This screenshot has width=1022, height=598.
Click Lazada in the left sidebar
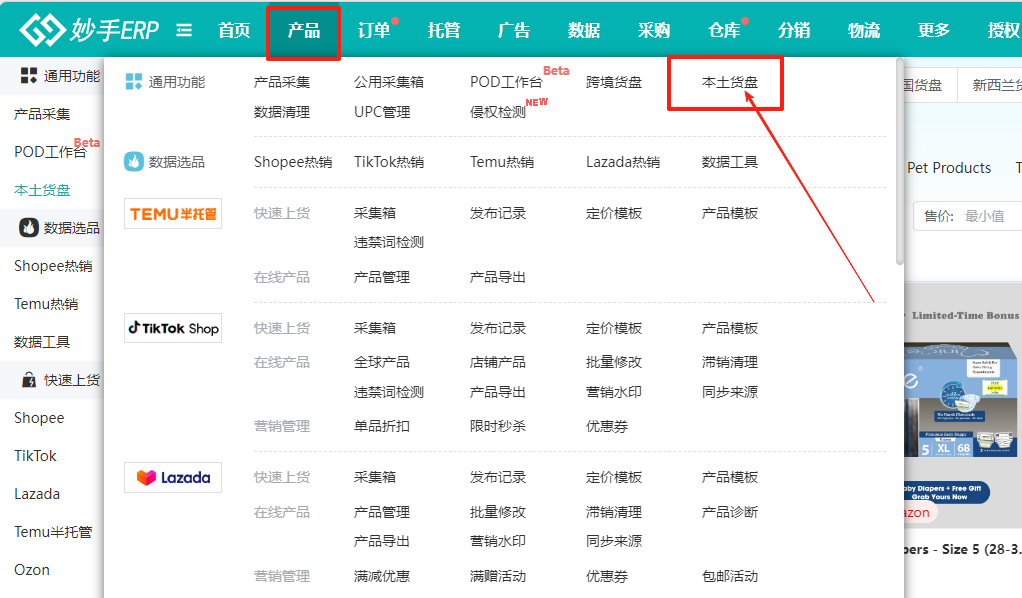click(x=37, y=494)
